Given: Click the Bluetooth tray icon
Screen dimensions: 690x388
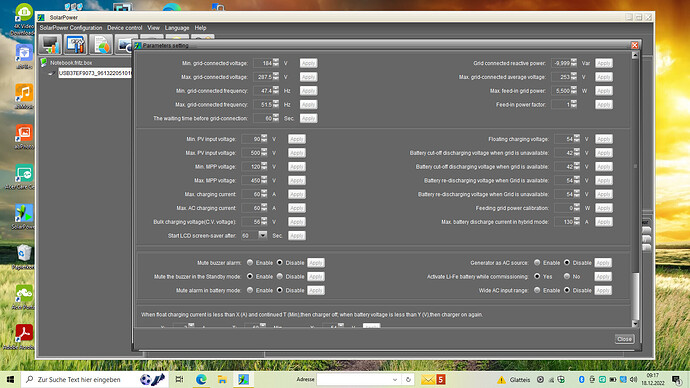Looking at the screenshot, I should pos(581,379).
